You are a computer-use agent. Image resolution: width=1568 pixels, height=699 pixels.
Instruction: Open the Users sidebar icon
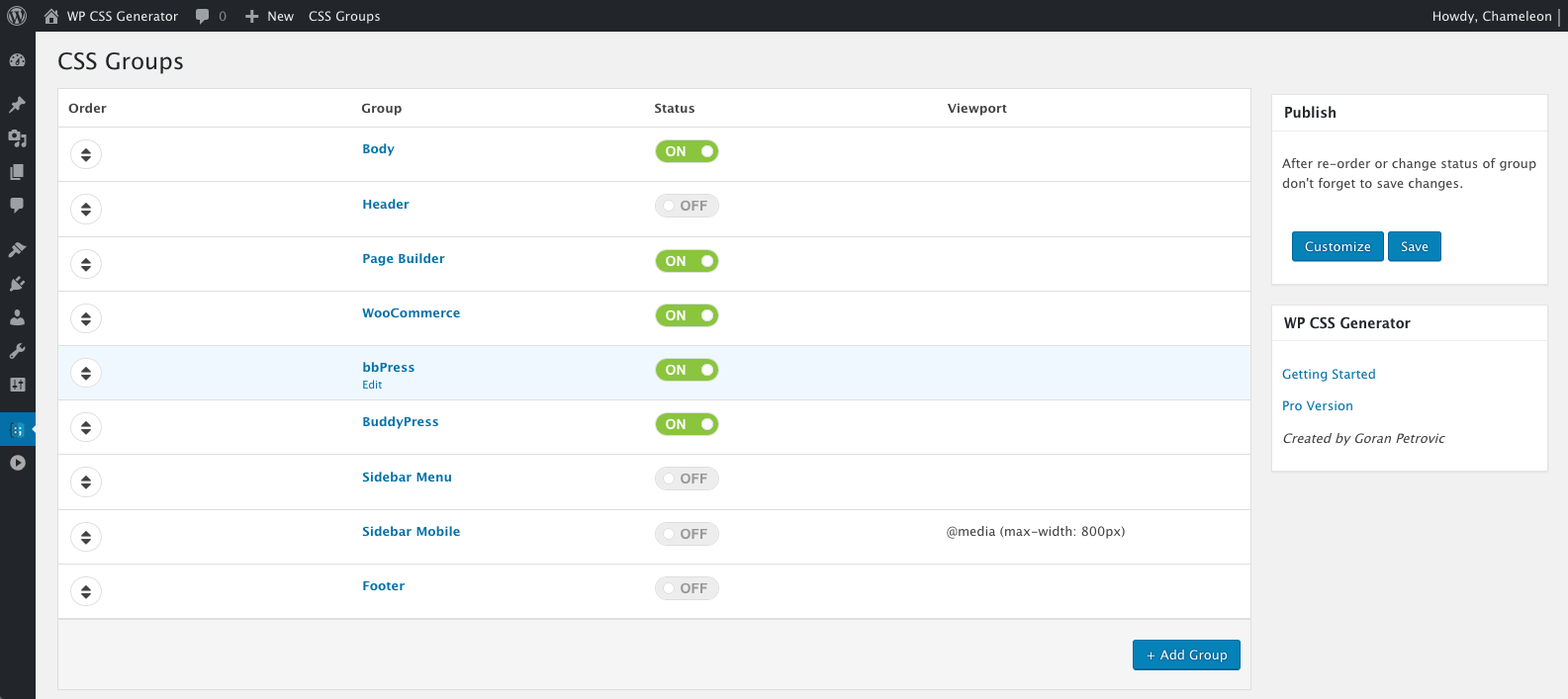pos(17,317)
